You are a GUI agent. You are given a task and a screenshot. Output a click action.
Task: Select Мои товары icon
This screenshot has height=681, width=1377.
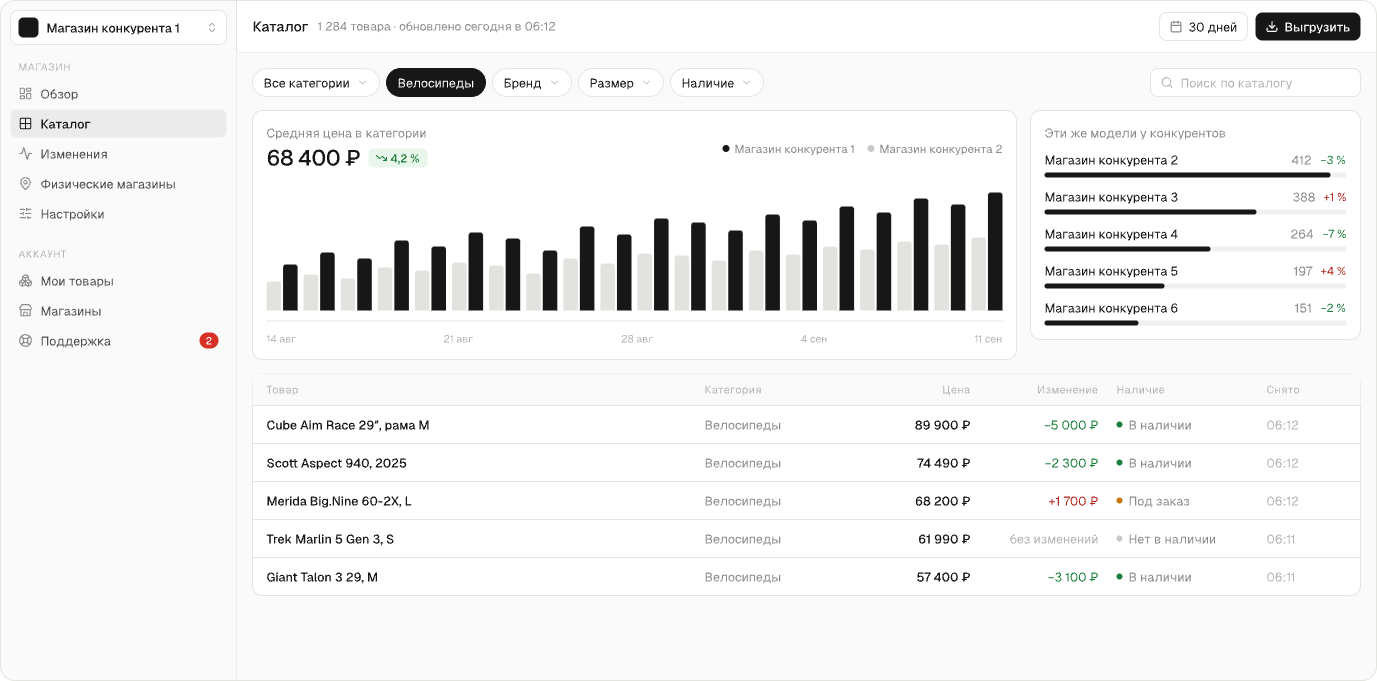26,281
